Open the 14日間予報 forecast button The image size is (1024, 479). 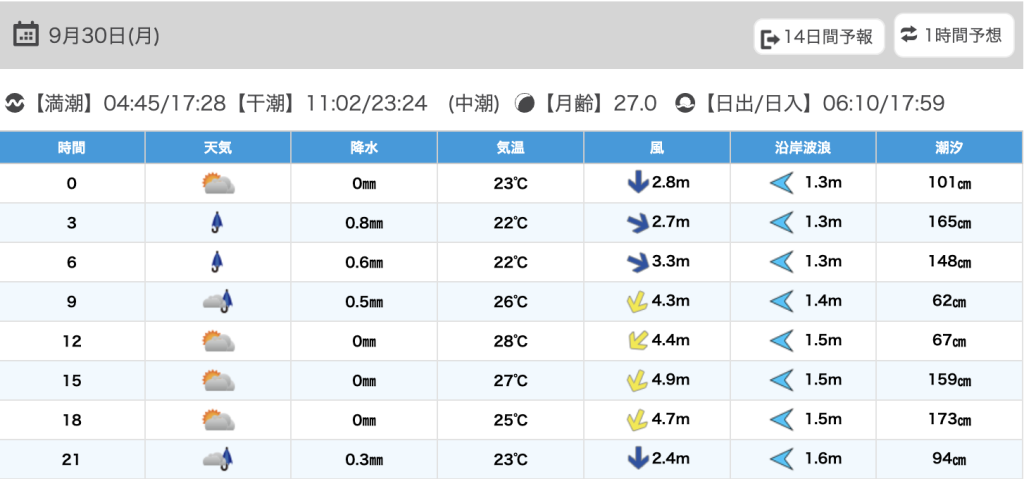pos(819,38)
